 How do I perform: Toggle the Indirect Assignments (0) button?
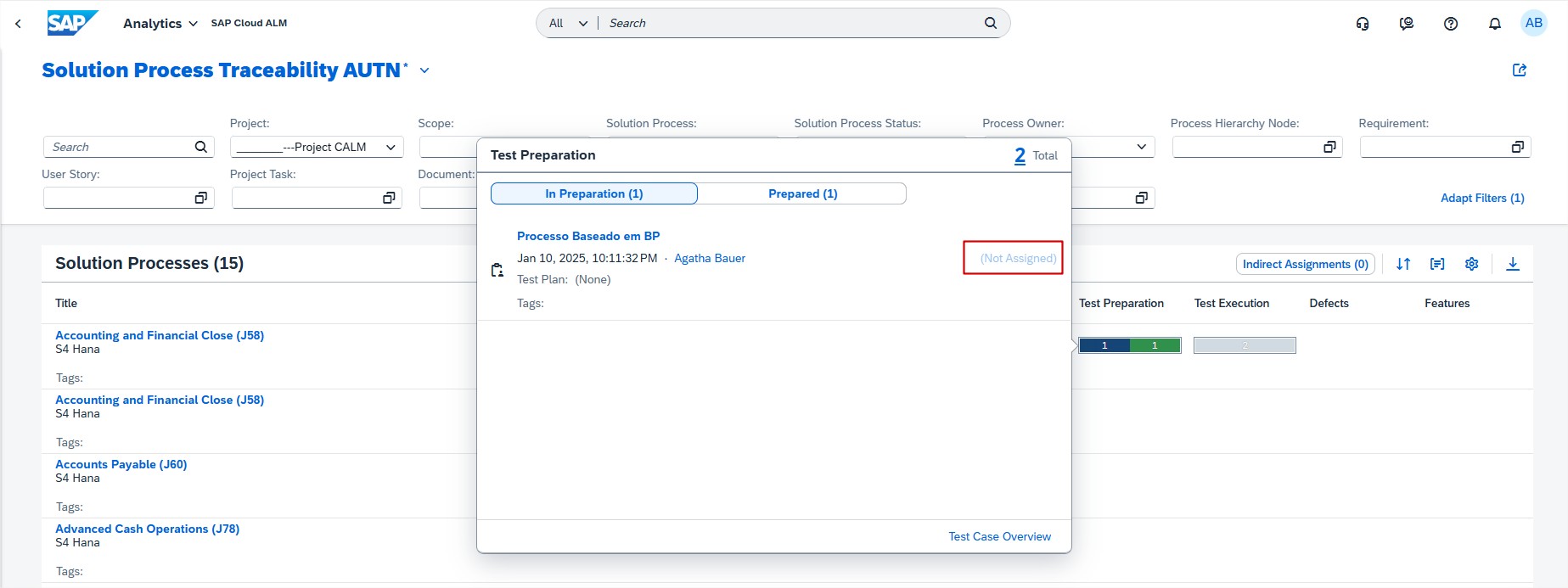(x=1305, y=264)
